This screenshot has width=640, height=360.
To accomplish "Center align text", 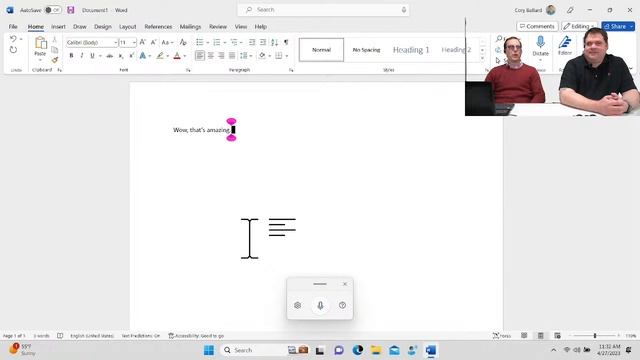I will [211, 56].
